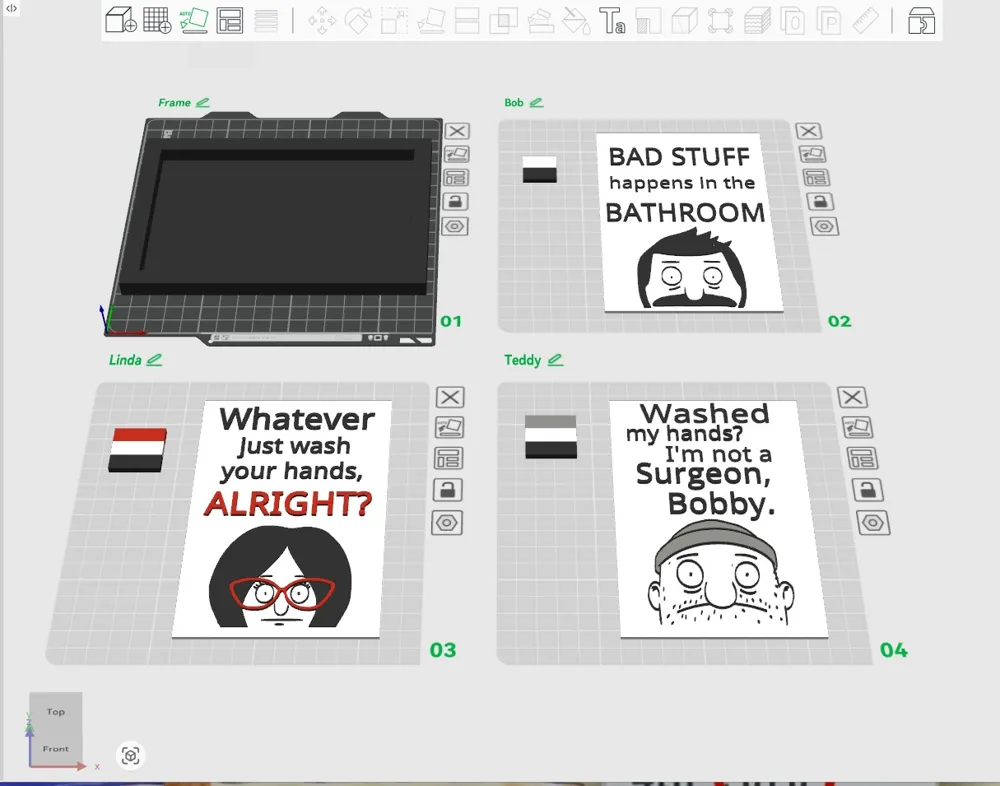Select the Surgeon Teddy poster object
Screen dimensions: 1000x786
[717, 519]
